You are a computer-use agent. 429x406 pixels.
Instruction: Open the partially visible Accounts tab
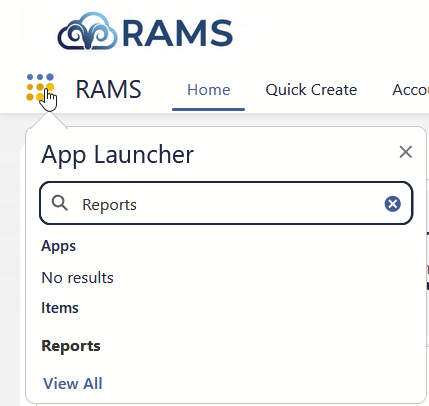[410, 90]
